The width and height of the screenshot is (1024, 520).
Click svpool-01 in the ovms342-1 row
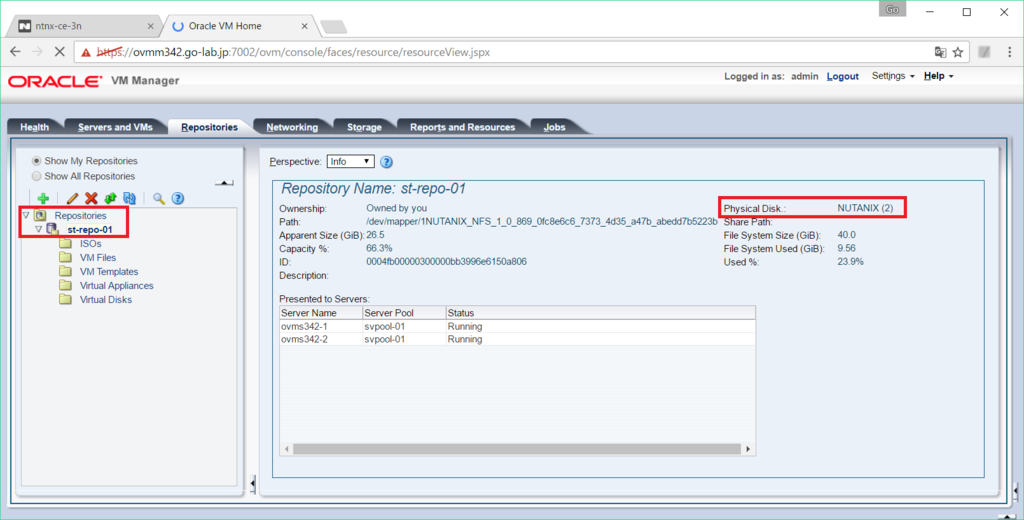pos(385,327)
